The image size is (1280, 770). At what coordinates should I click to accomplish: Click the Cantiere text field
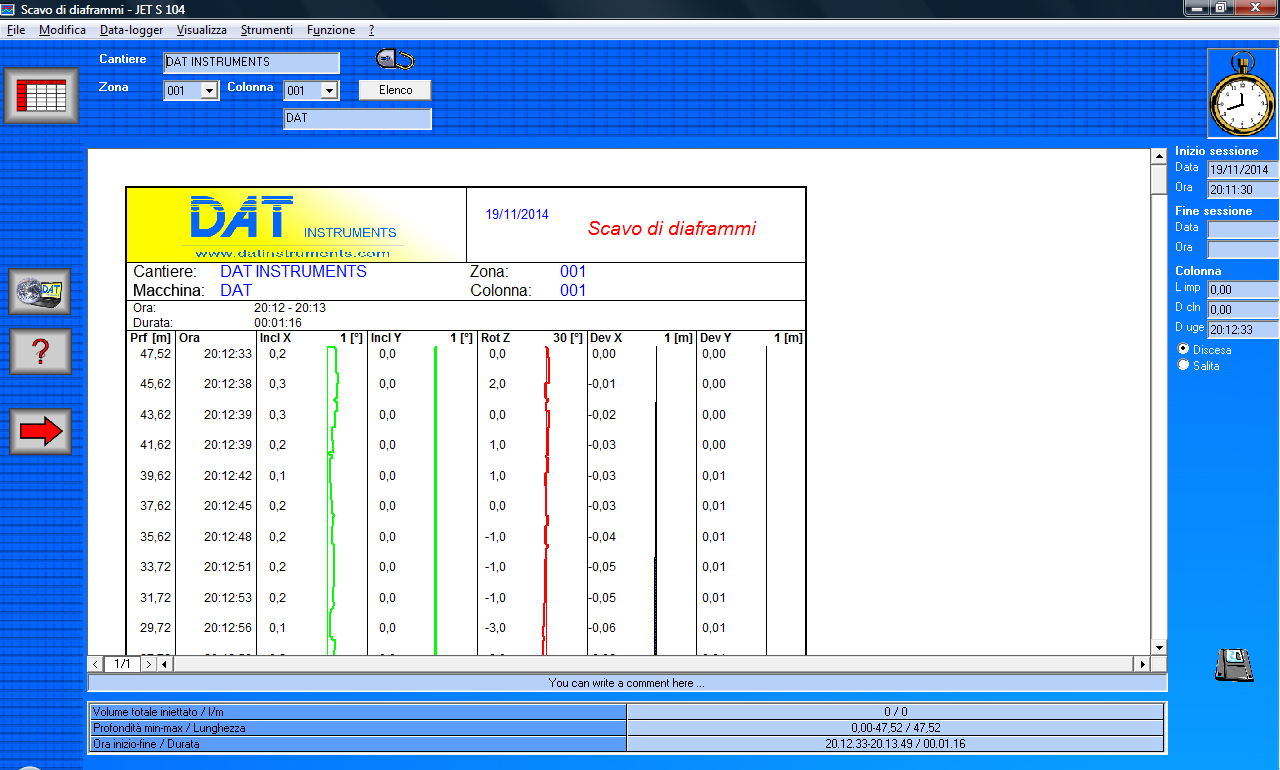(x=251, y=63)
